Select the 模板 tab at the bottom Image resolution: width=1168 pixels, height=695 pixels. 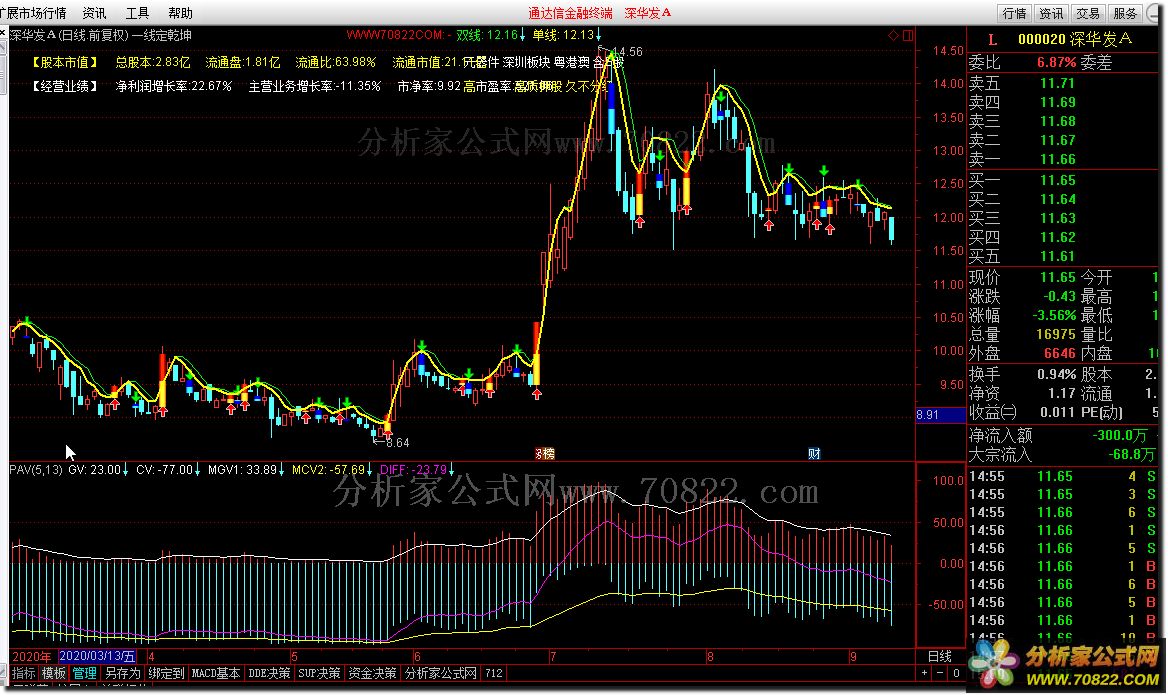[x=54, y=673]
